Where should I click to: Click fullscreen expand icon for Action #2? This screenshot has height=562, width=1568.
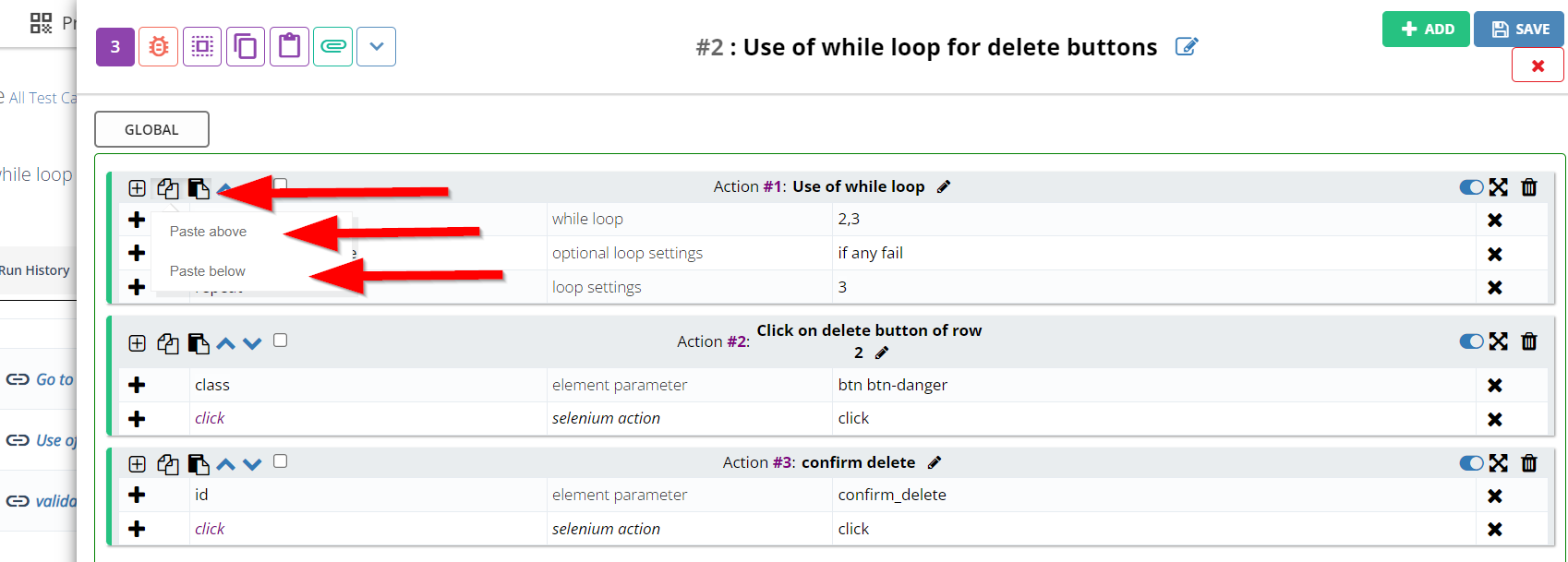pyautogui.click(x=1499, y=341)
